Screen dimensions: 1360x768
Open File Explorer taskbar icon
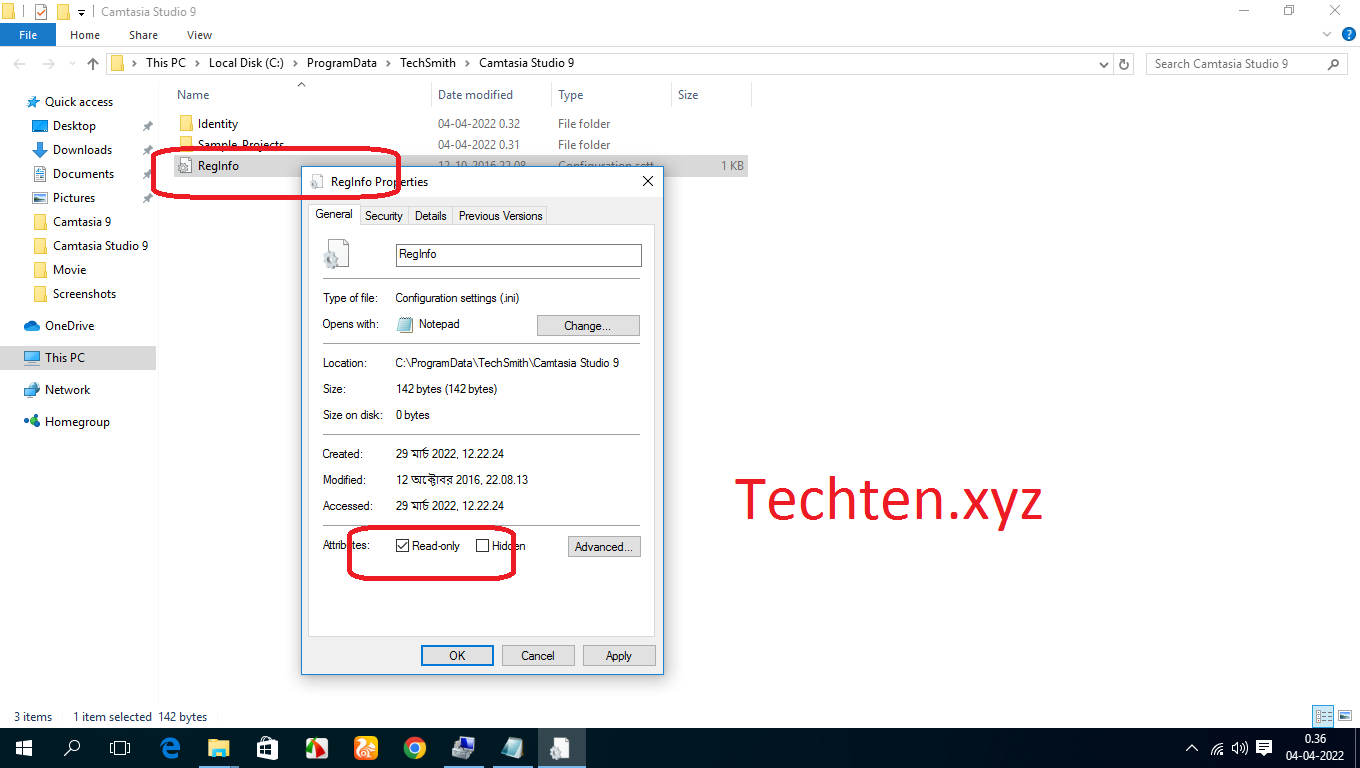point(219,747)
